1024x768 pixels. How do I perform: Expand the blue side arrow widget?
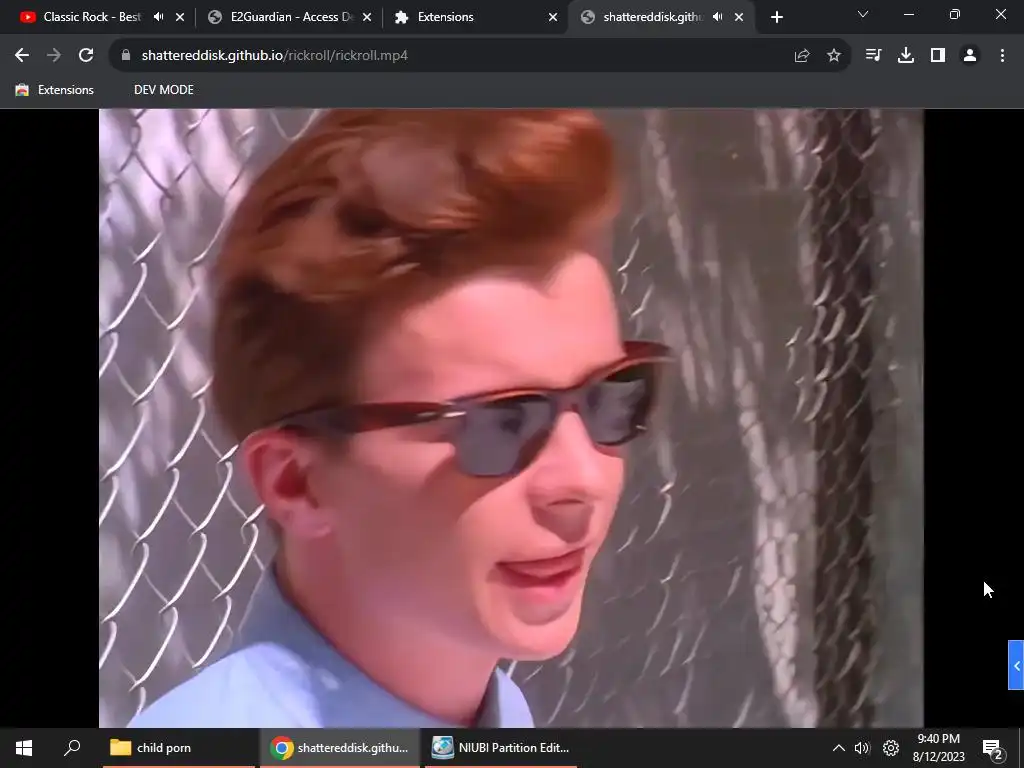point(1016,665)
